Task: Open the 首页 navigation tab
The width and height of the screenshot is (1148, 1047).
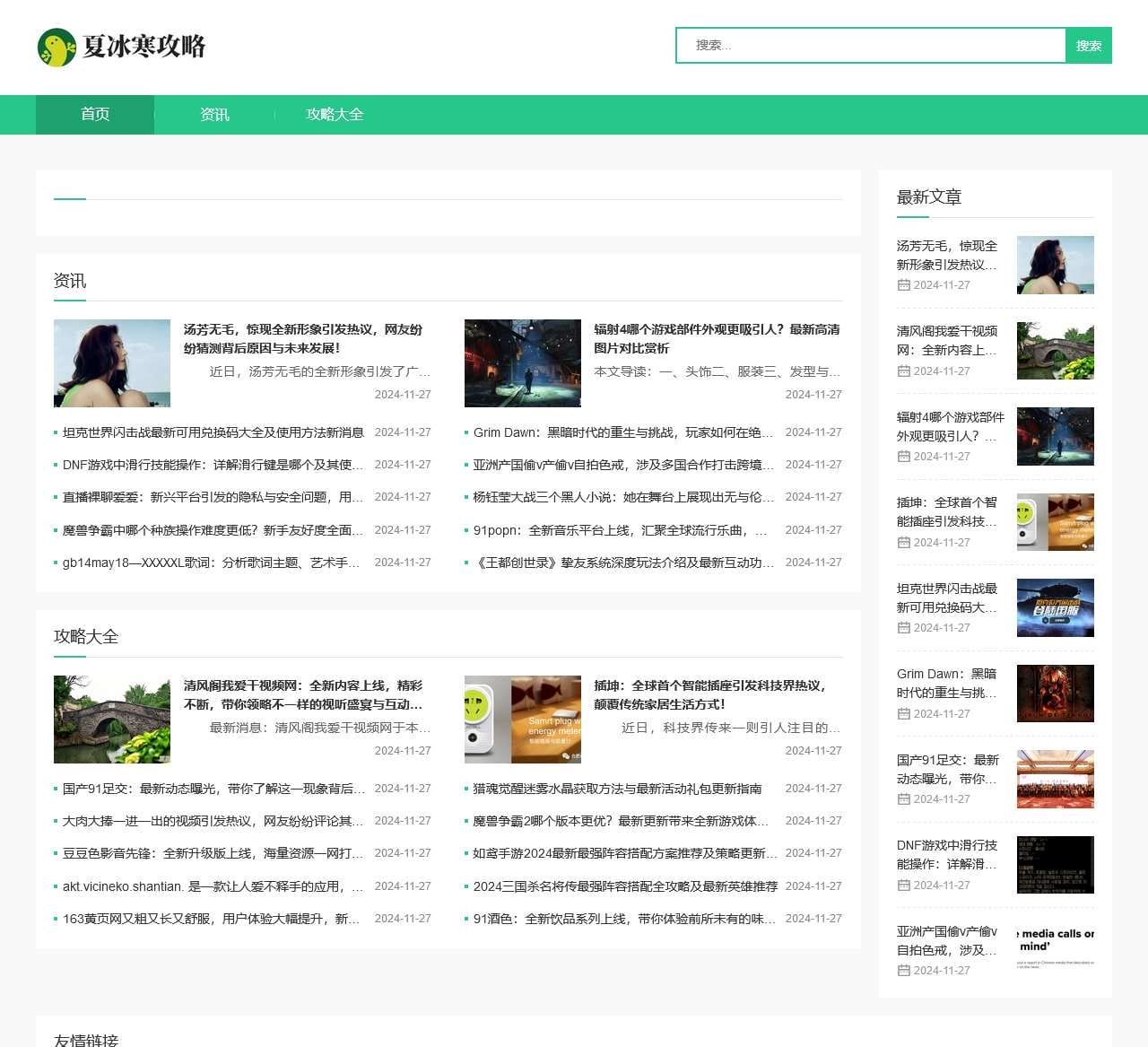Action: tap(95, 115)
